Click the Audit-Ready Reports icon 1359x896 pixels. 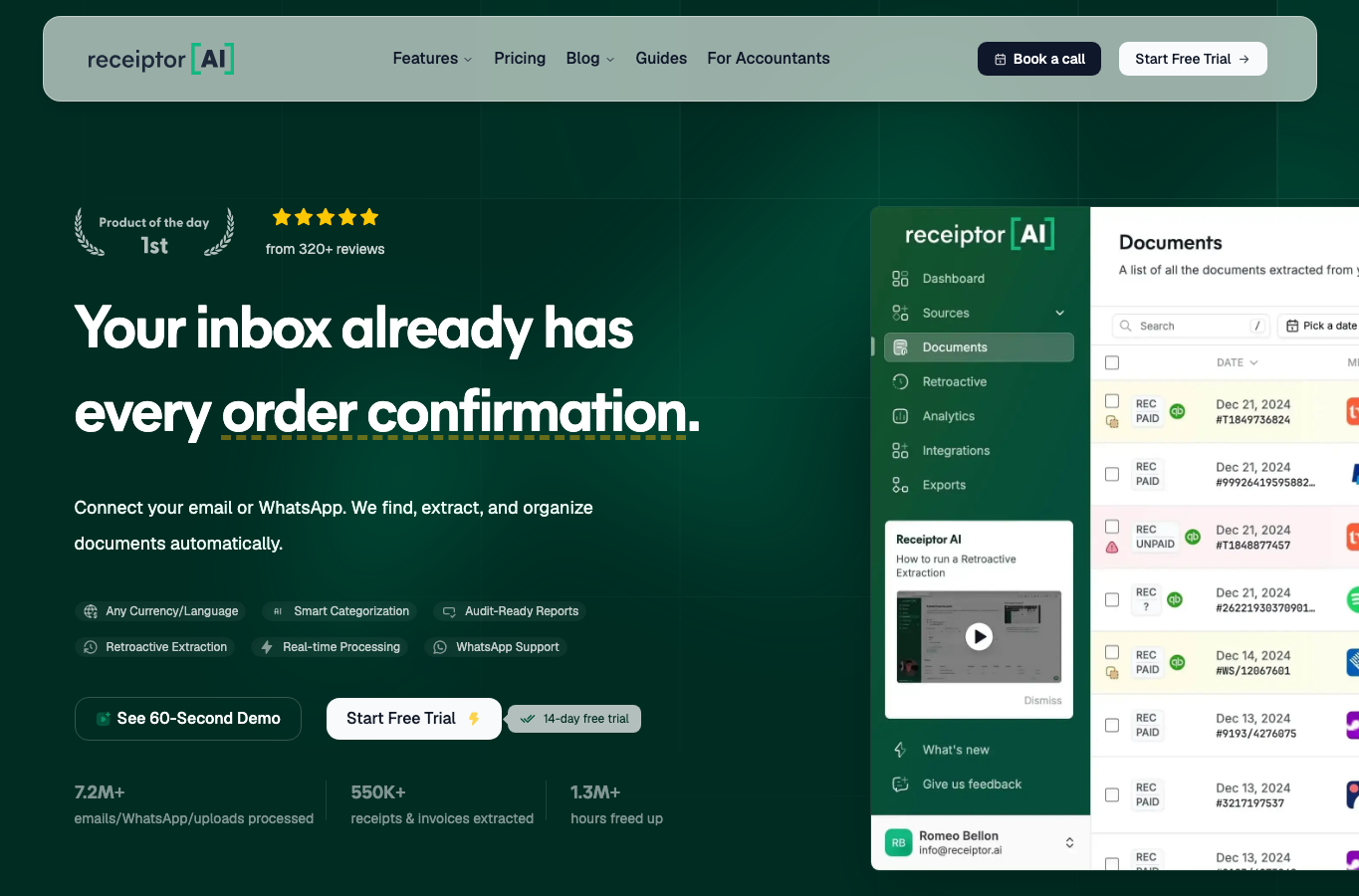[449, 611]
